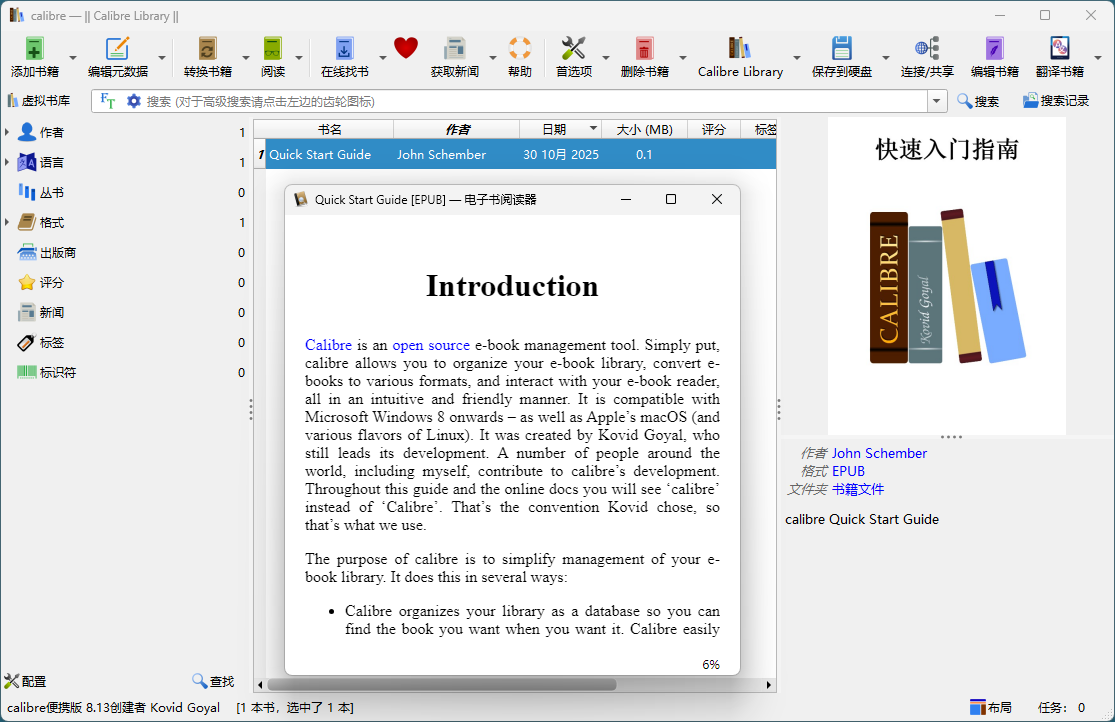Sort by the Date (日期) column header

(x=553, y=129)
